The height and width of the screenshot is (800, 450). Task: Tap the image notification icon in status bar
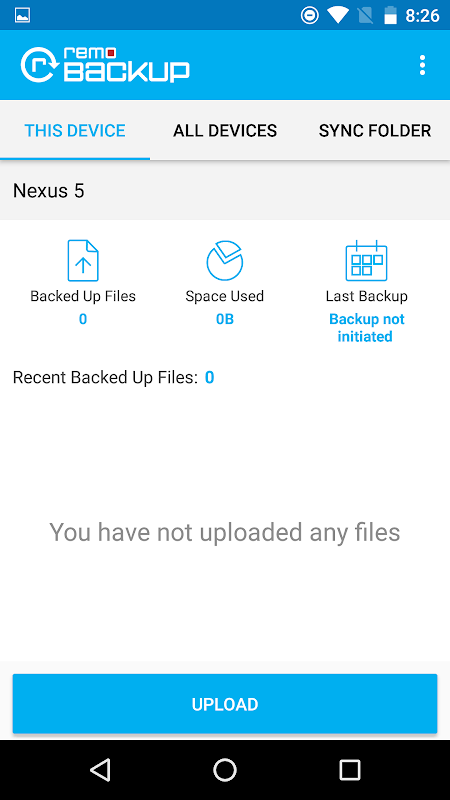click(22, 15)
